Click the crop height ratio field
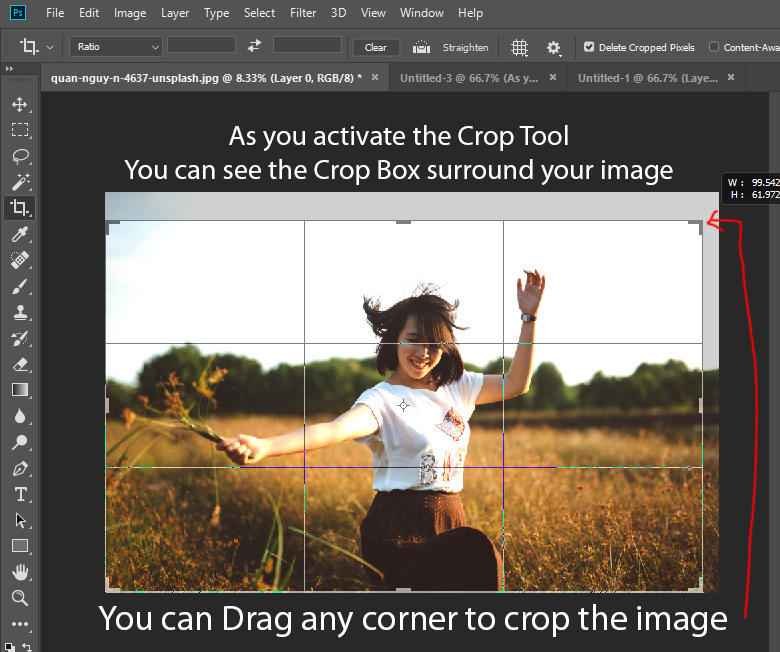The width and height of the screenshot is (780, 652). (x=307, y=45)
